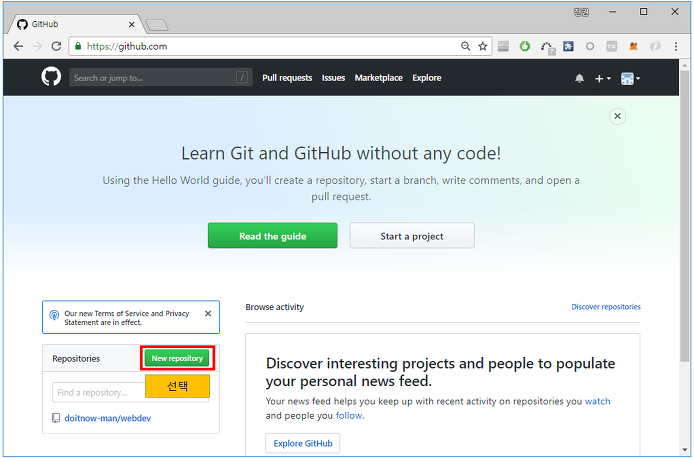Screen dimensions: 694x458
Task: Click Explore GitHub button
Action: click(303, 443)
